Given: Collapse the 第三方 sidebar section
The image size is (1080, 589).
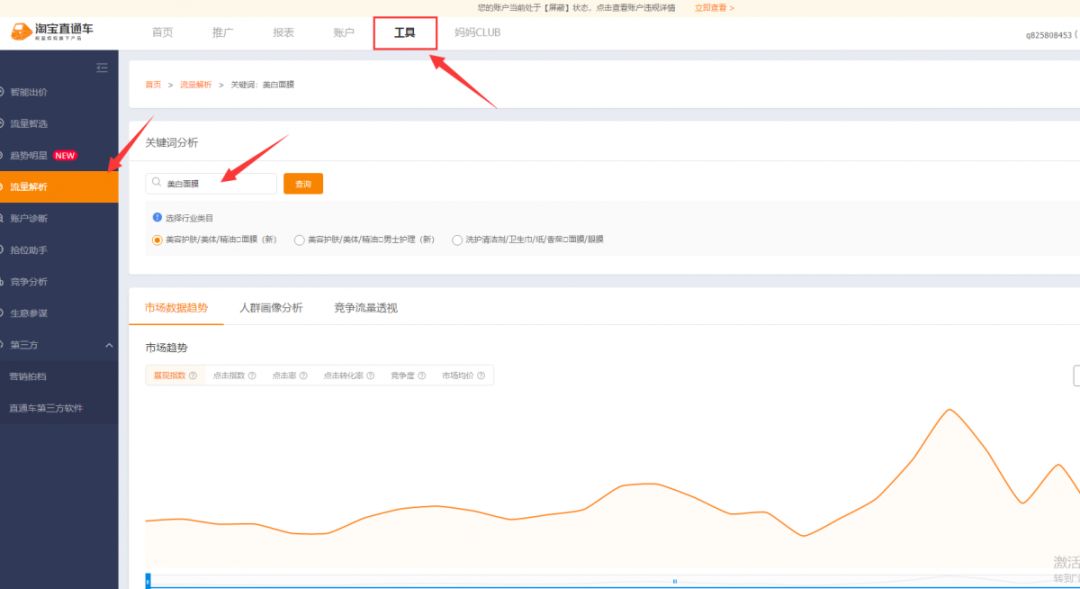Looking at the screenshot, I should tap(109, 345).
